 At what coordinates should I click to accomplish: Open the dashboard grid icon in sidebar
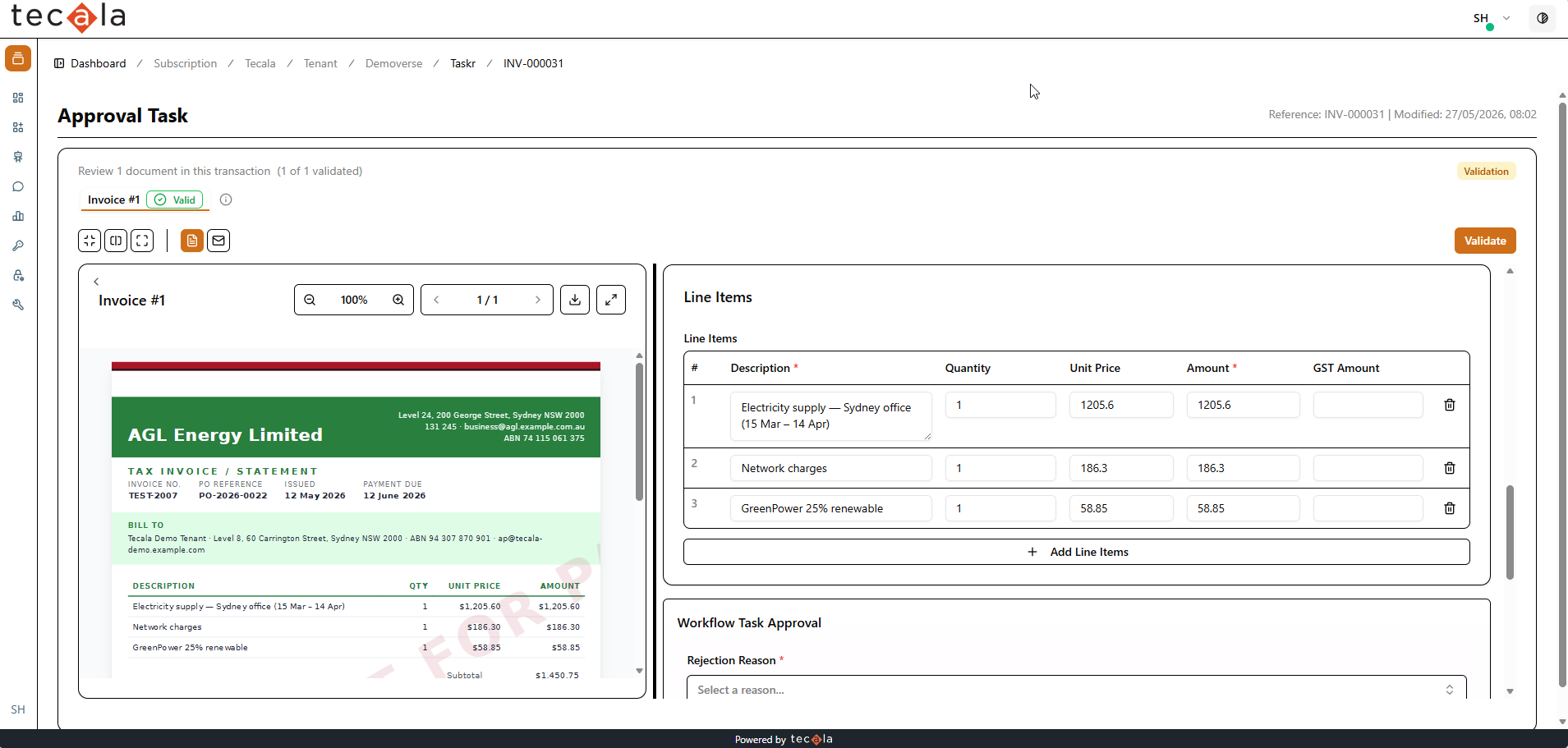pos(18,98)
